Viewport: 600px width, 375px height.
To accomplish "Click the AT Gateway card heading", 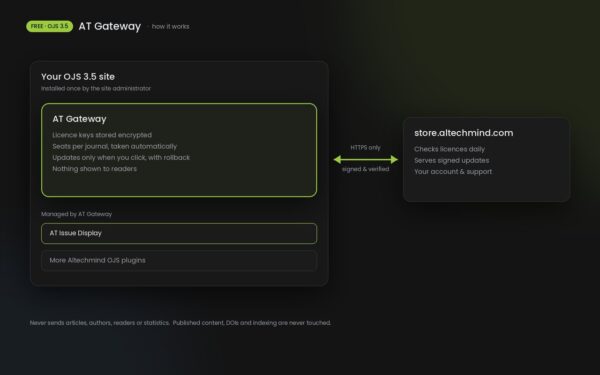I will tap(79, 119).
